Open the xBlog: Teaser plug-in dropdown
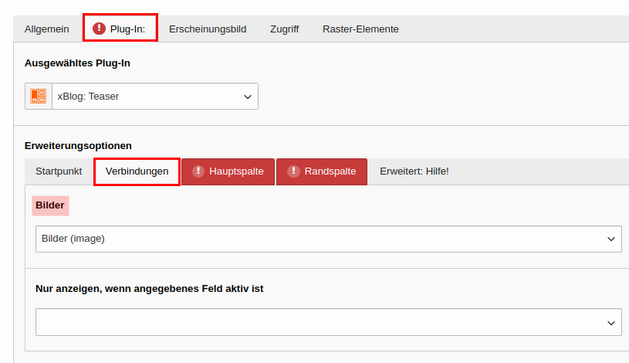This screenshot has height=363, width=629. pos(155,96)
